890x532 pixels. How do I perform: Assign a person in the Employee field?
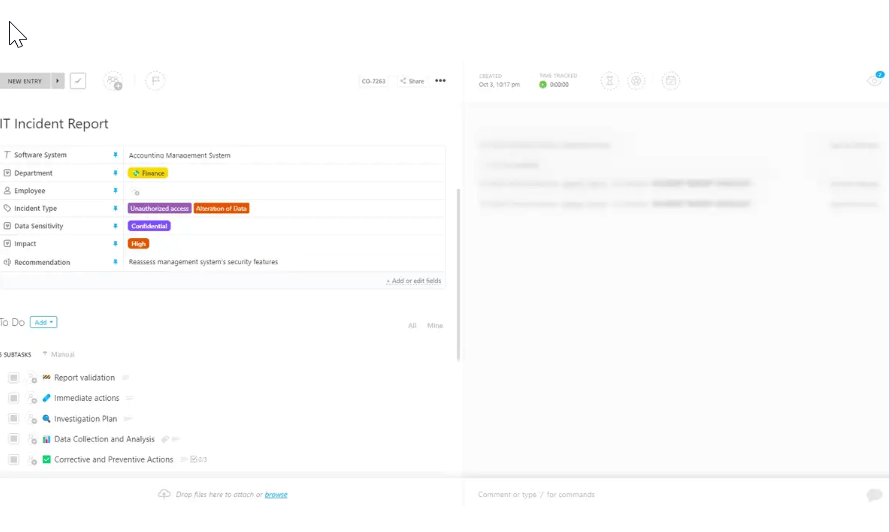pos(135,191)
